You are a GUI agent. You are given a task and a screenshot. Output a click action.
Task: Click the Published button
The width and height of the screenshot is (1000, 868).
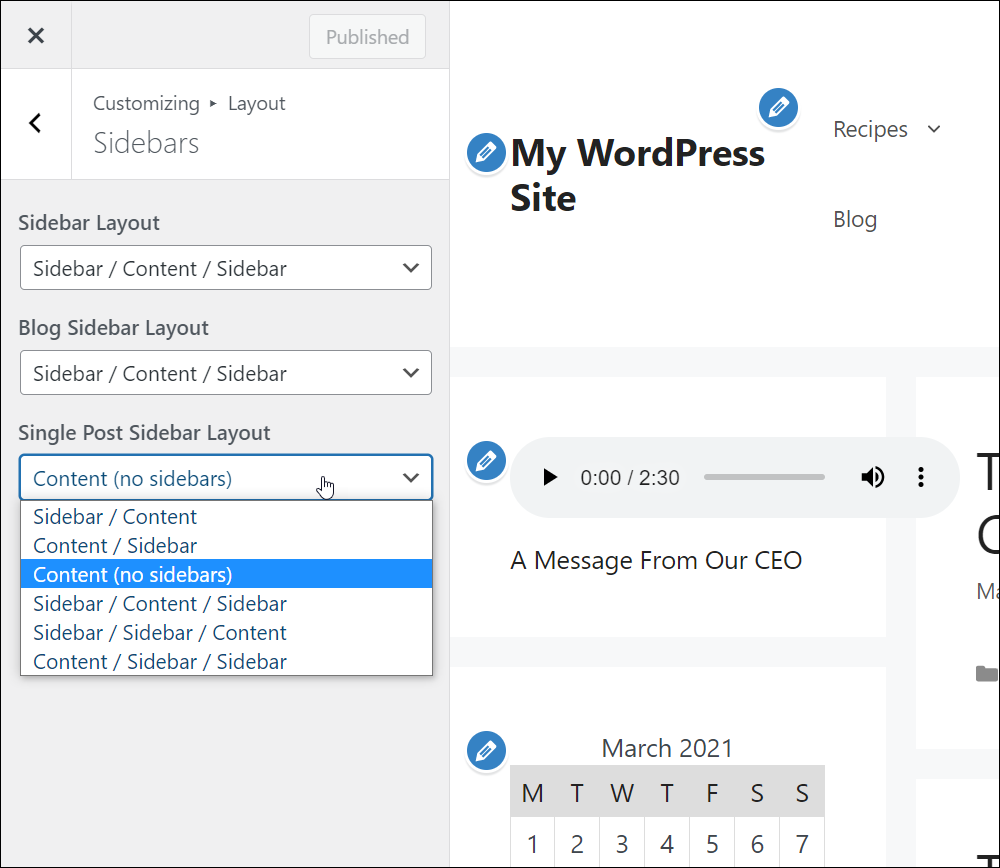(x=367, y=37)
